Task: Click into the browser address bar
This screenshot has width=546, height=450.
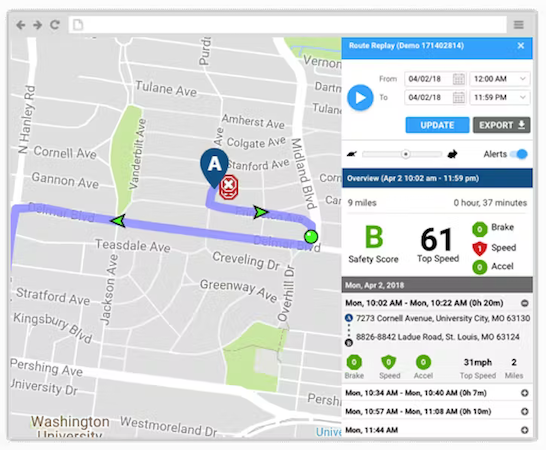Action: [287, 25]
